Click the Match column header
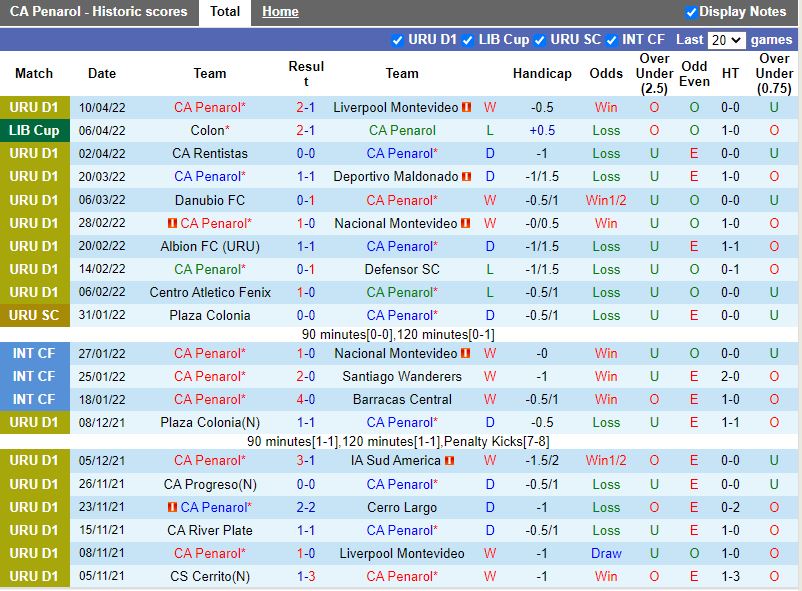The image size is (802, 591). coord(34,74)
